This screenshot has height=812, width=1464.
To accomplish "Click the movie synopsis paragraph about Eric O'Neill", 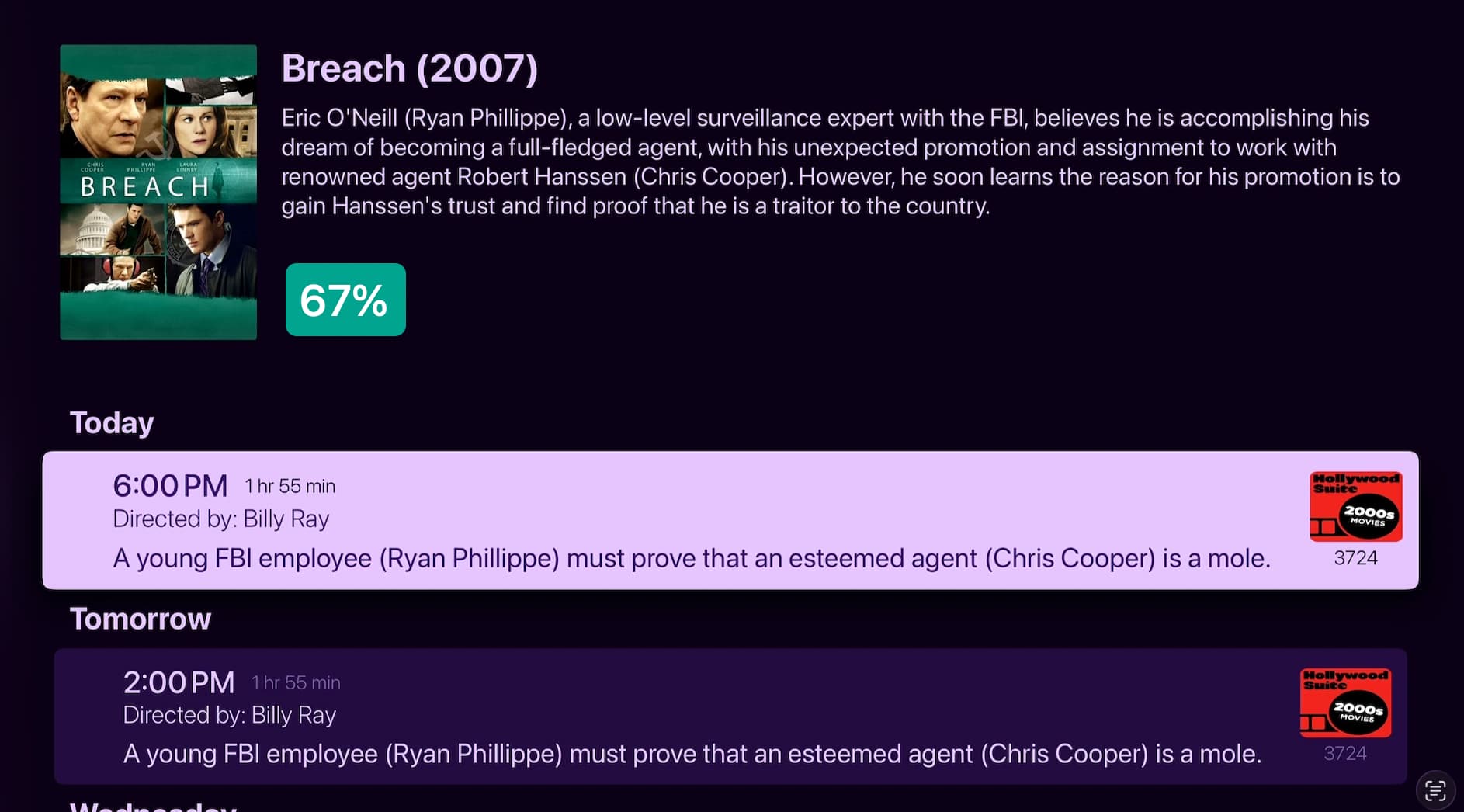I will pos(840,161).
